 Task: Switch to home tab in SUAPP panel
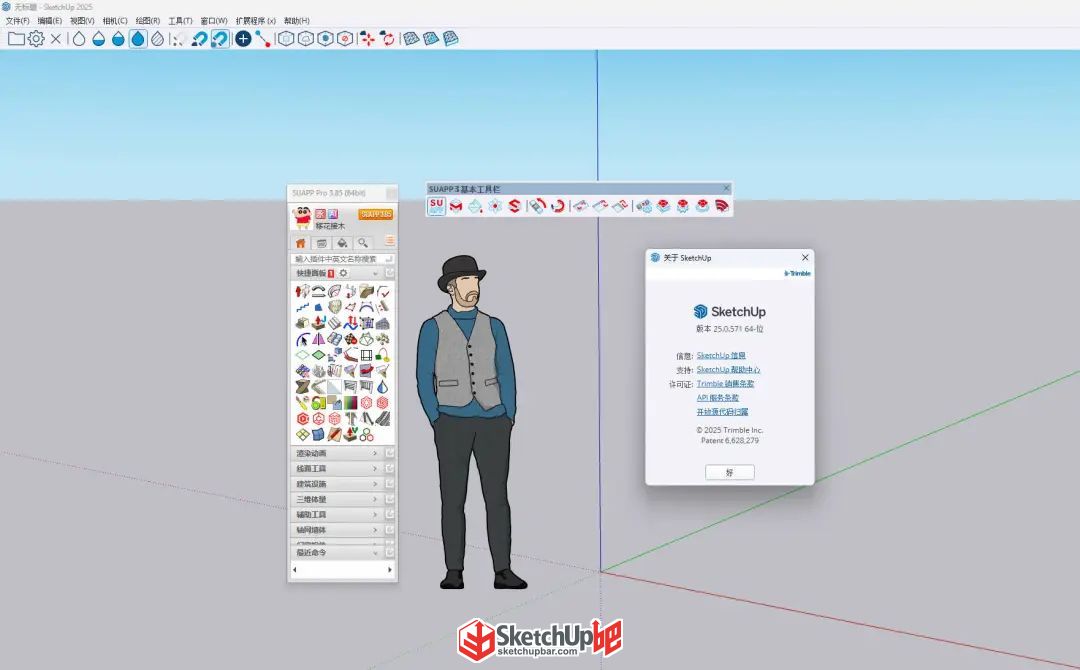pyautogui.click(x=300, y=243)
